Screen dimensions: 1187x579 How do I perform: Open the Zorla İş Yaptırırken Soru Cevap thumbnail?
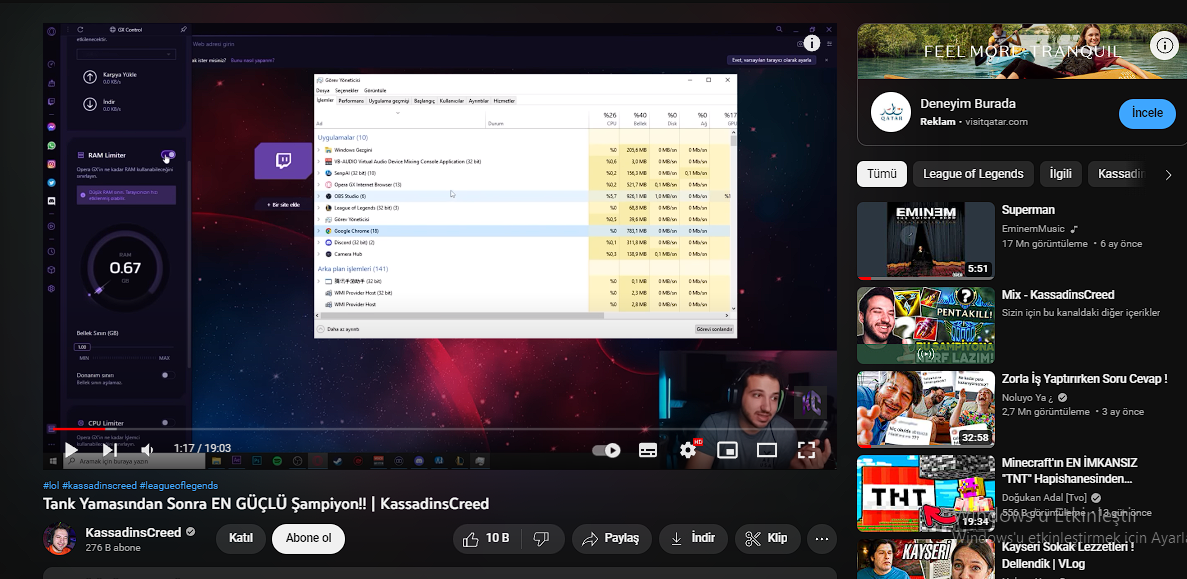click(x=926, y=409)
